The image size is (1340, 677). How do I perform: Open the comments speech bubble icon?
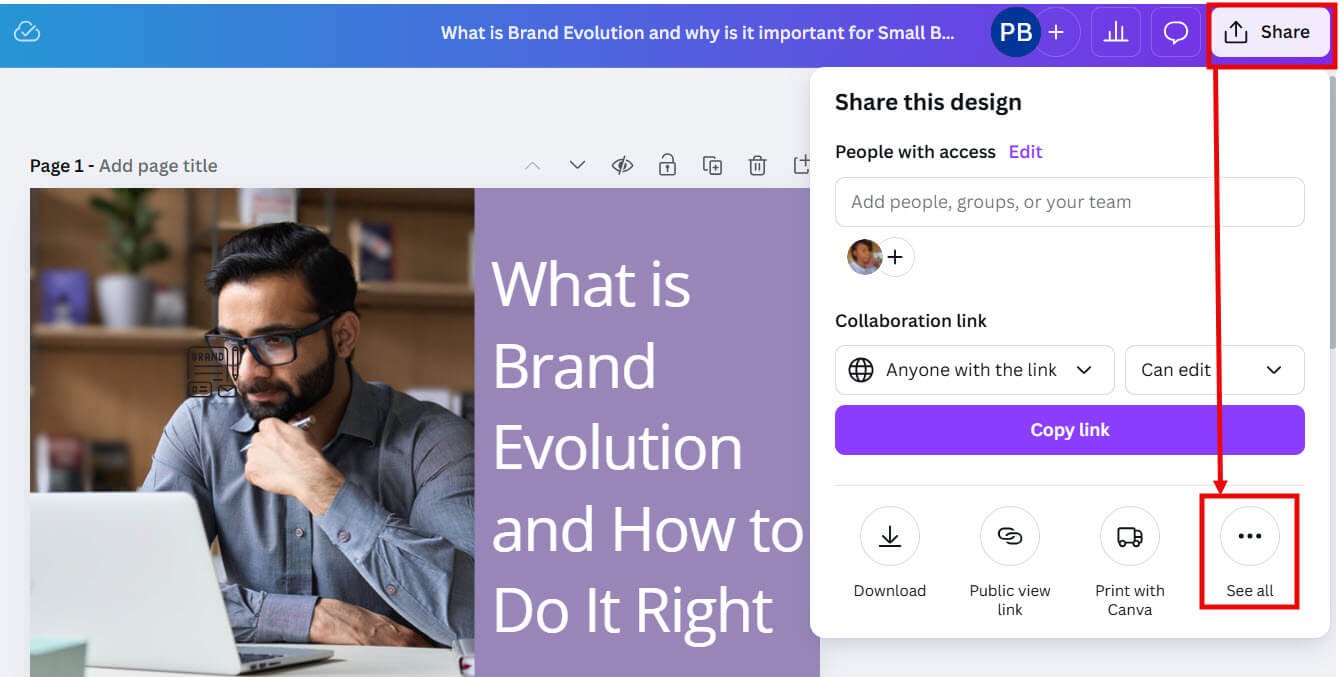tap(1176, 33)
